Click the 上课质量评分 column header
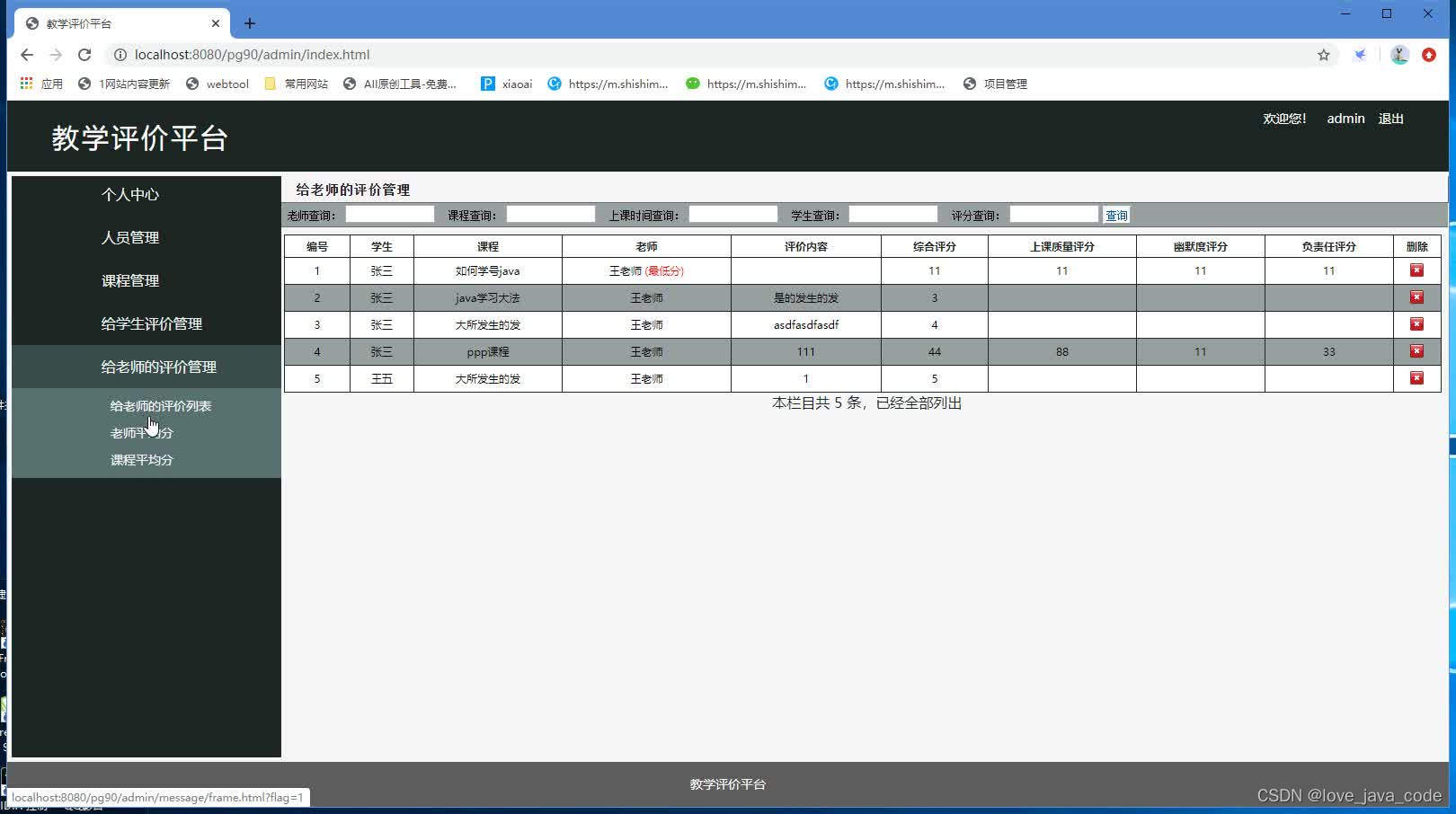This screenshot has width=1456, height=814. pos(1062,246)
